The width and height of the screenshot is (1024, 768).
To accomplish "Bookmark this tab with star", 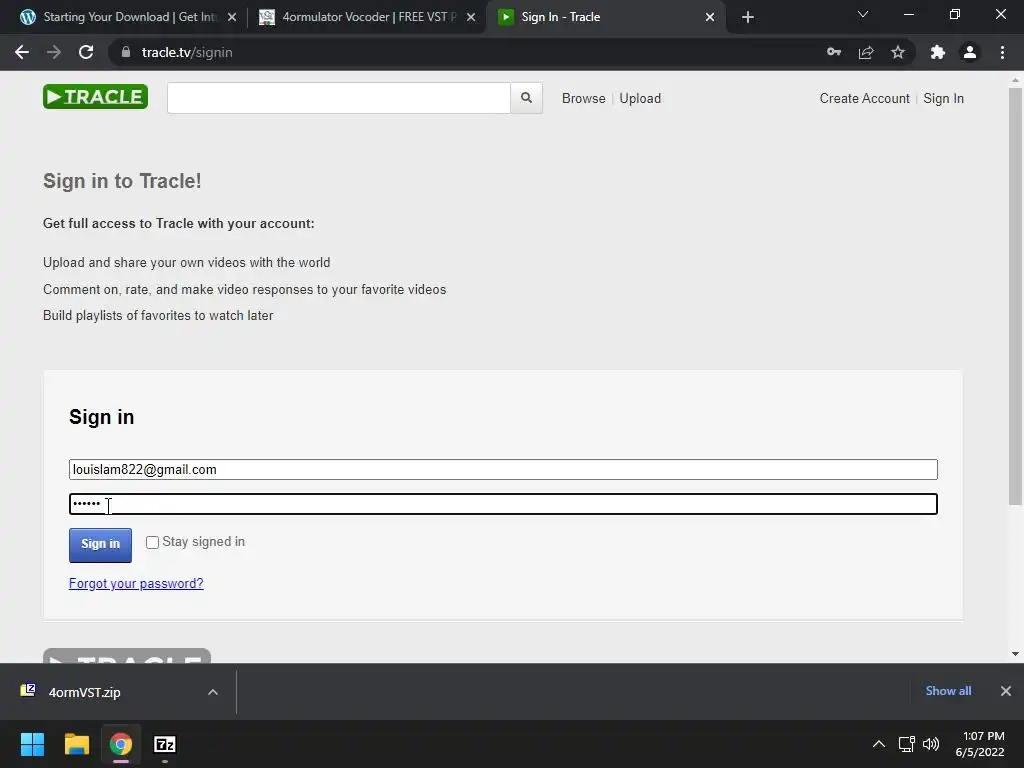I will point(898,52).
